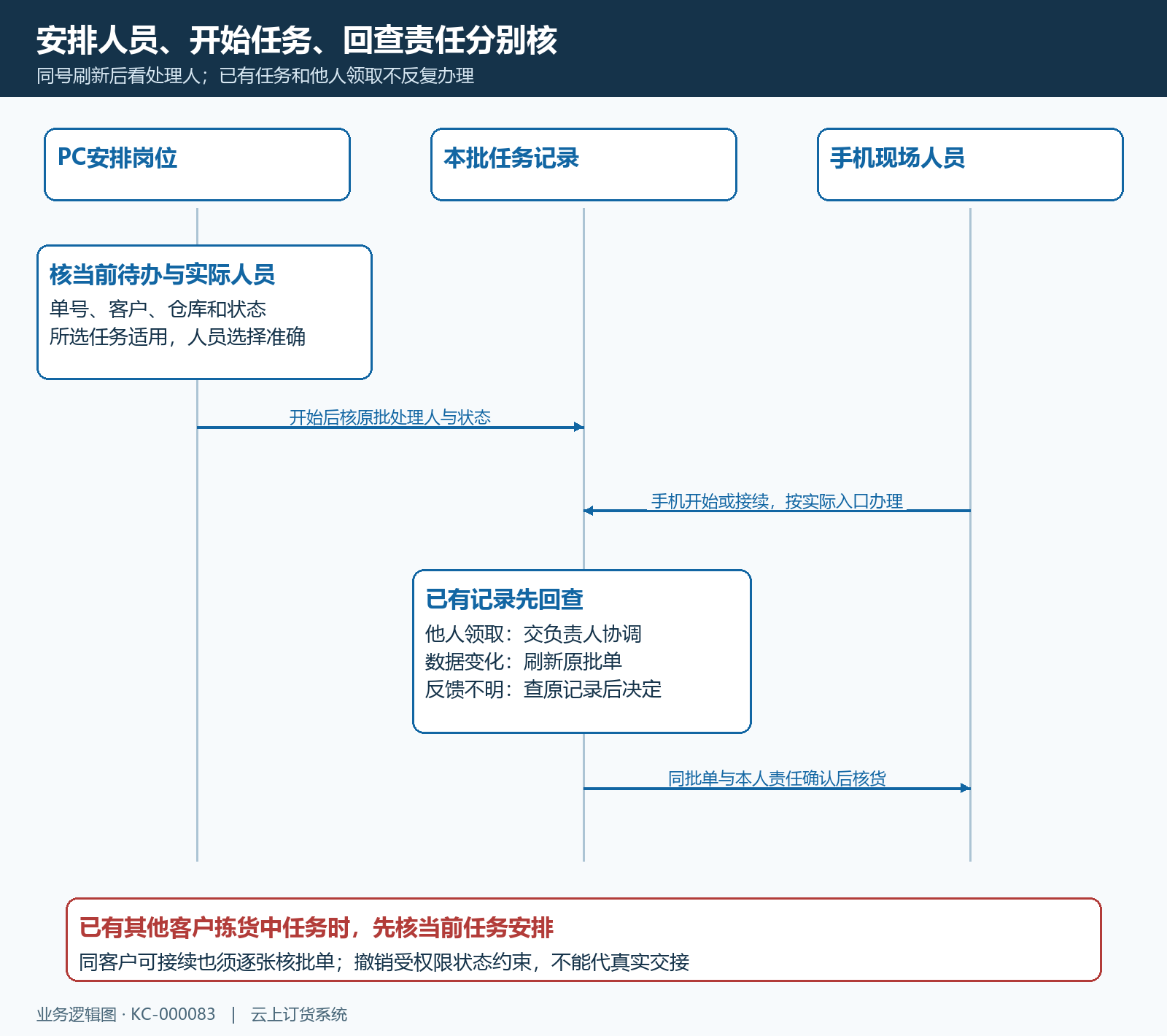Click the footer text 业务逻辑图 · KC-000083
Image resolution: width=1167 pixels, height=1036 pixels.
[x=126, y=1015]
